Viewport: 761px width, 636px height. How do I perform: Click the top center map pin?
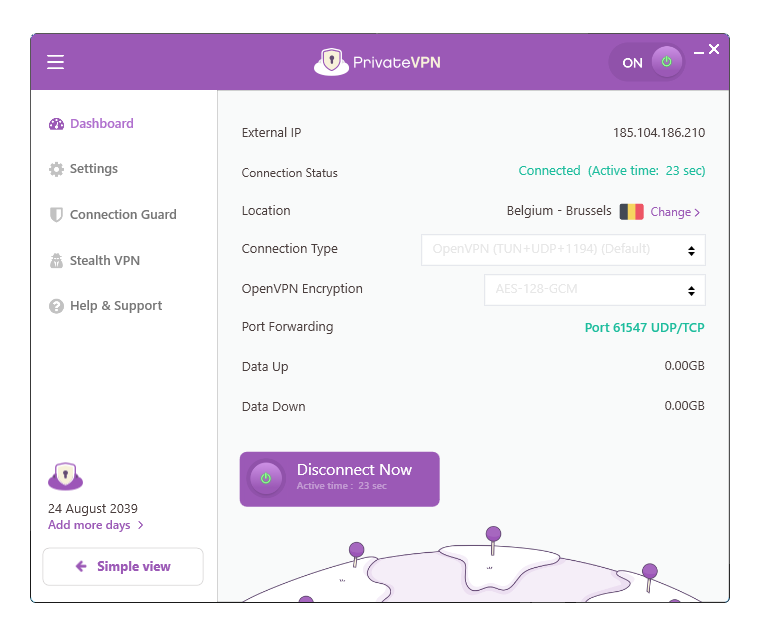click(493, 540)
